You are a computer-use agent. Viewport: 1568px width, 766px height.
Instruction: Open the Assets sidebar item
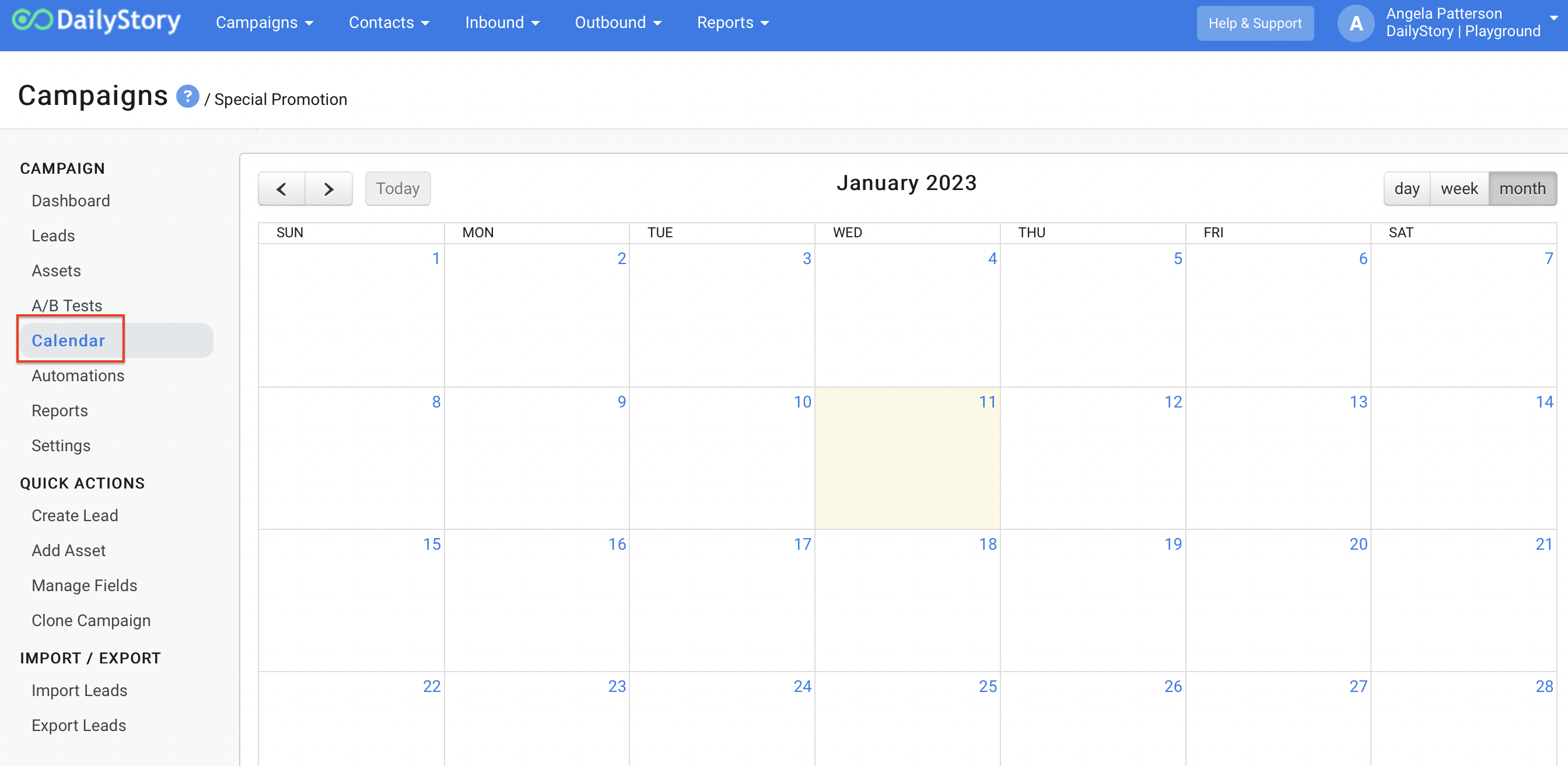(56, 270)
